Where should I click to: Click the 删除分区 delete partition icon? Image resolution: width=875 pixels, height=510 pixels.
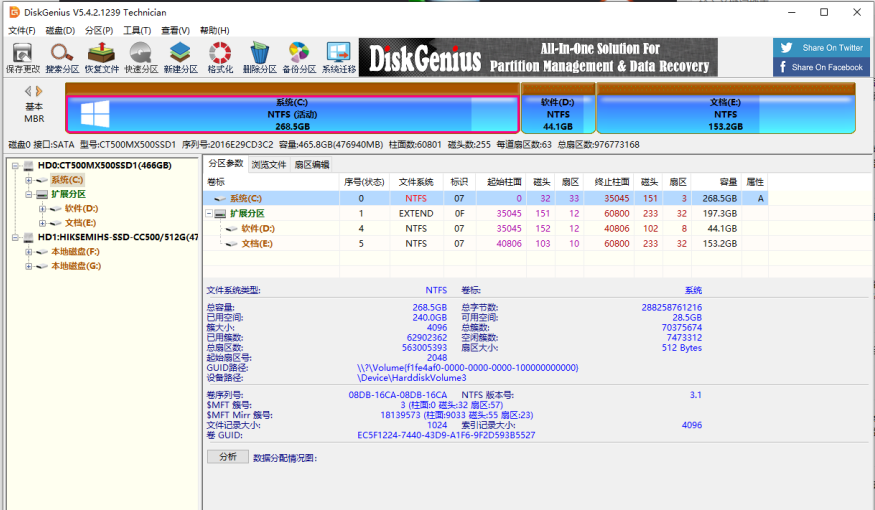259,57
